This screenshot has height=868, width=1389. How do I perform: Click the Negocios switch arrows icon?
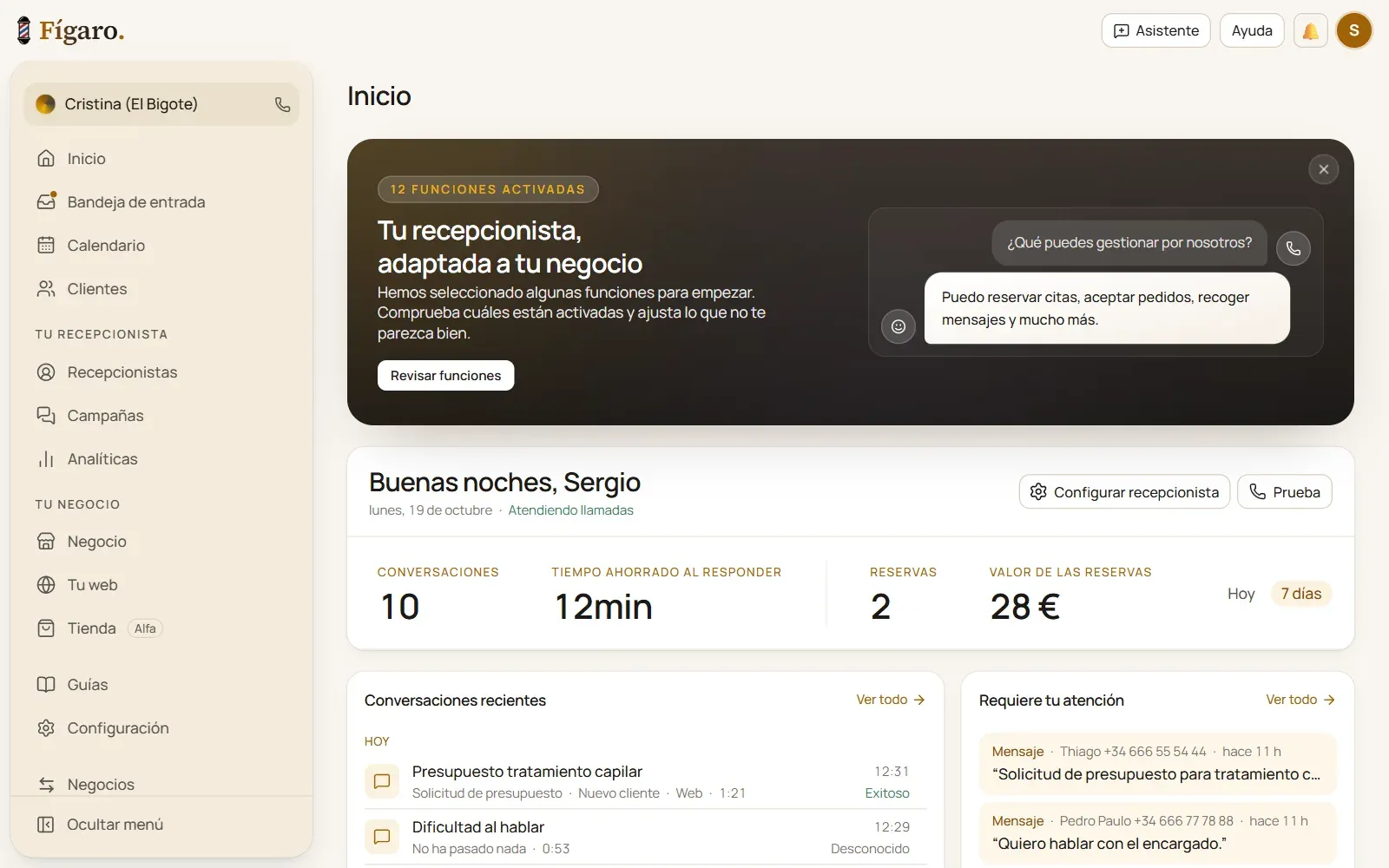point(46,785)
